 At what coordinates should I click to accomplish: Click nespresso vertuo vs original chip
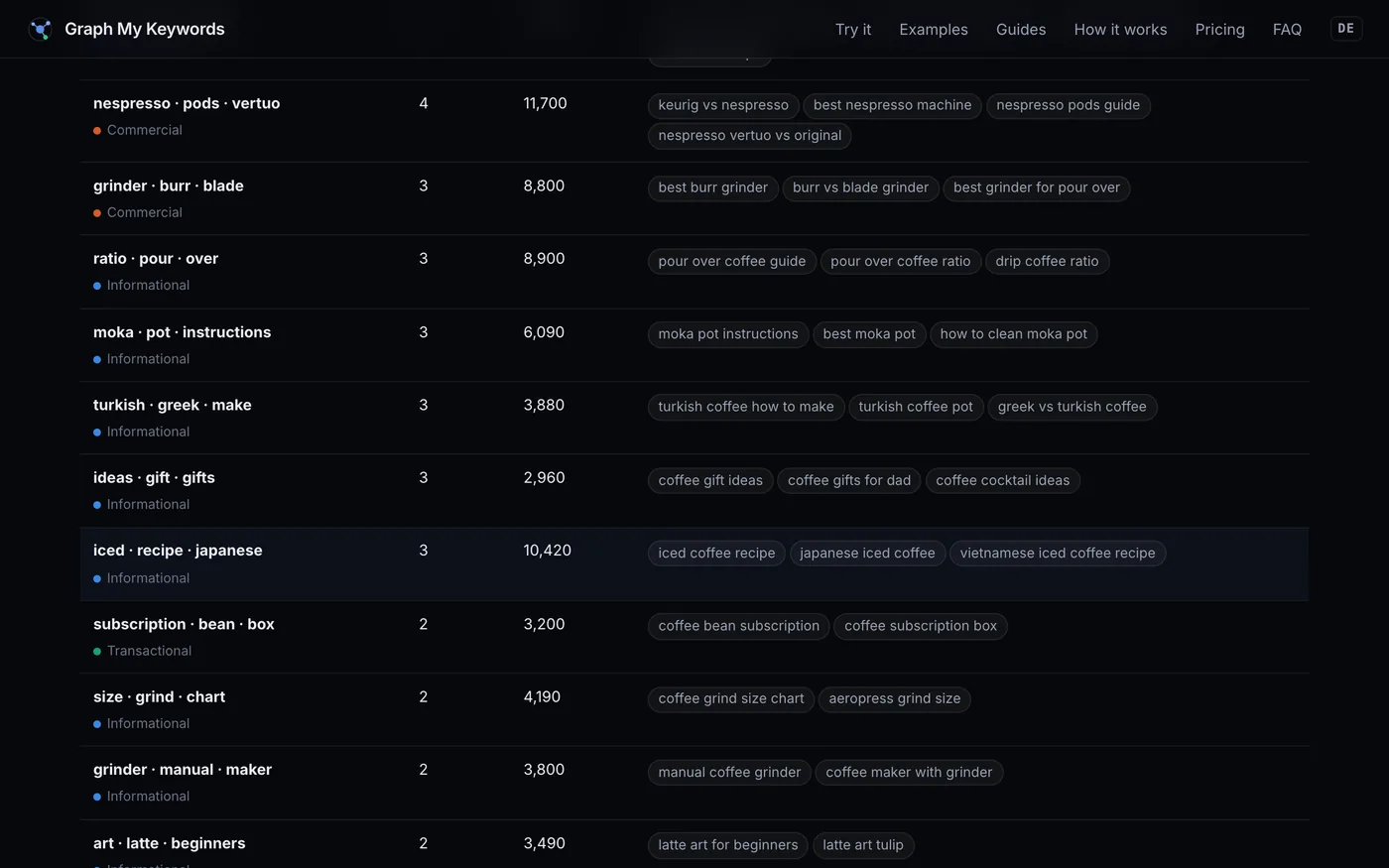point(749,136)
